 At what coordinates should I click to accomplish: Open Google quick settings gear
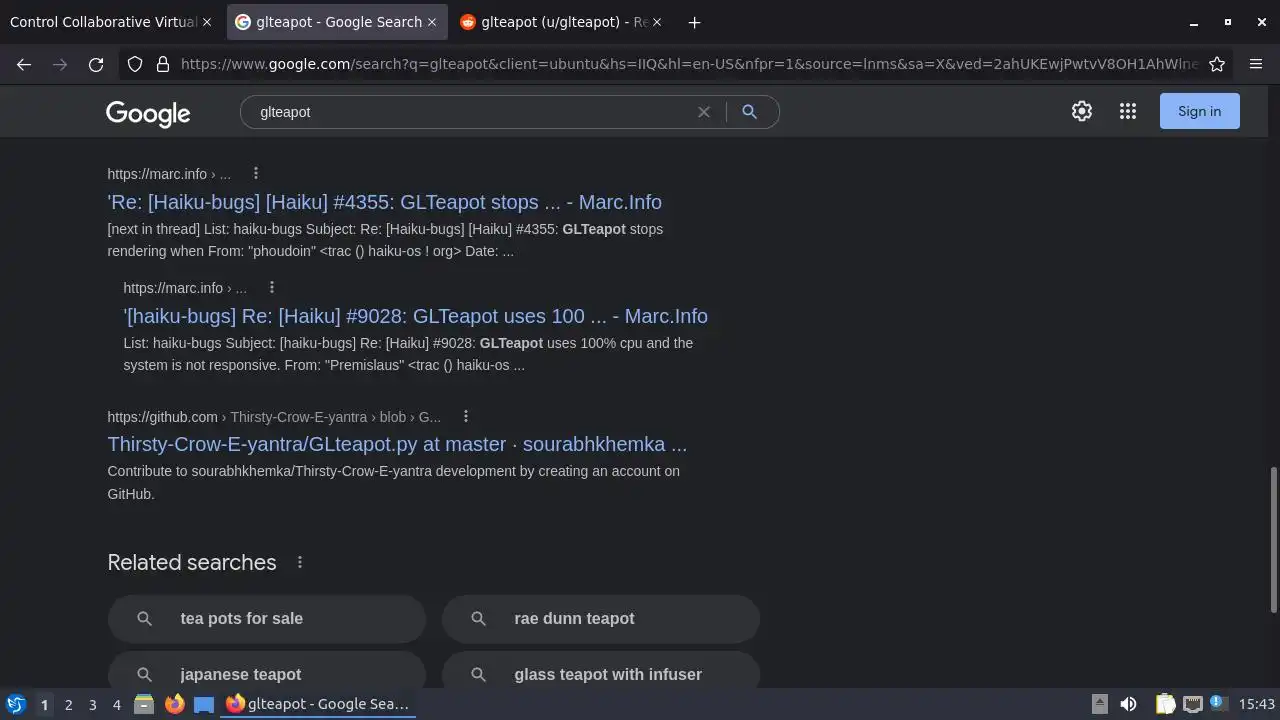point(1082,111)
